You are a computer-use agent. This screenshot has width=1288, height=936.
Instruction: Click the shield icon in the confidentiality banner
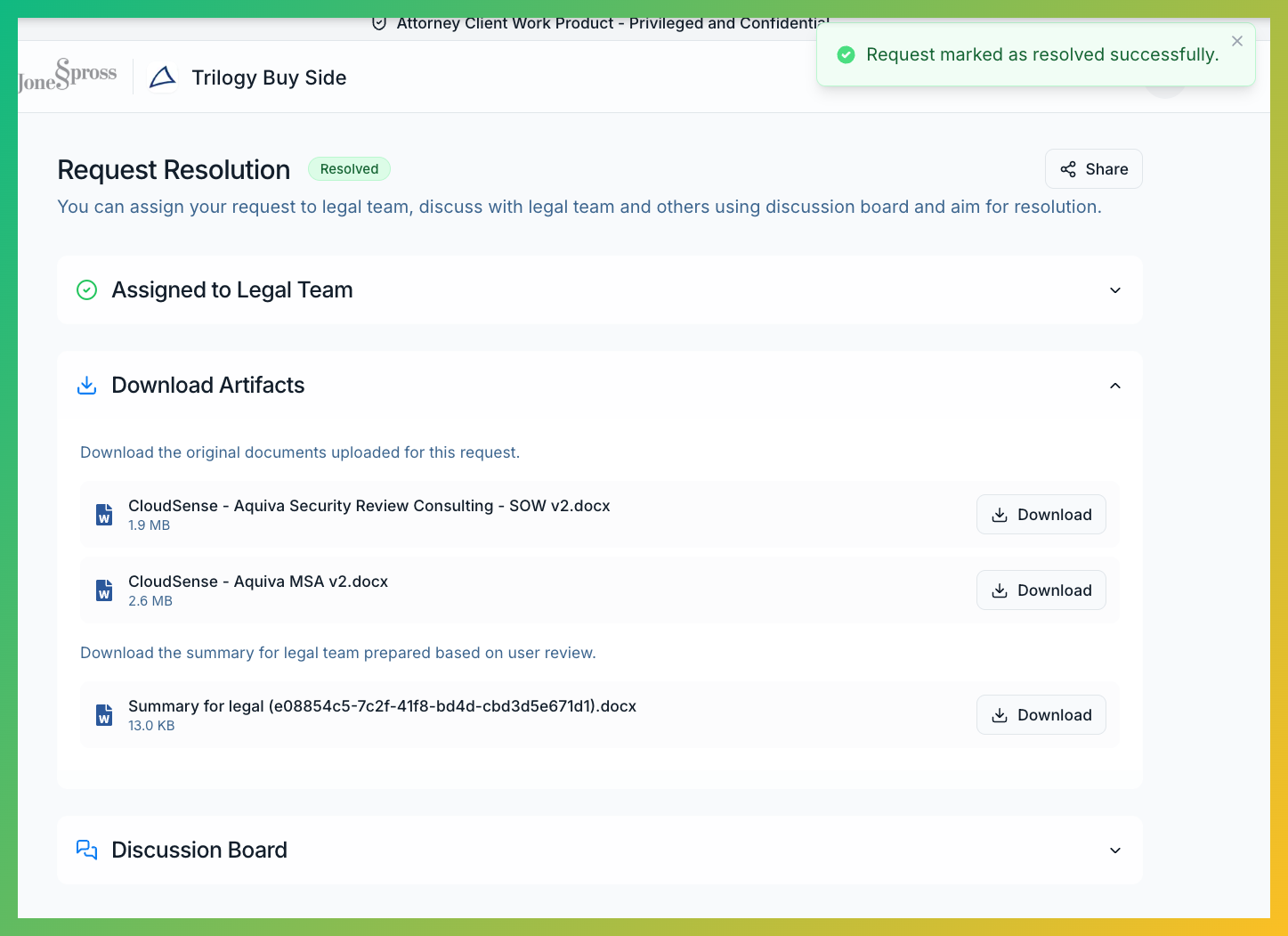pos(380,24)
